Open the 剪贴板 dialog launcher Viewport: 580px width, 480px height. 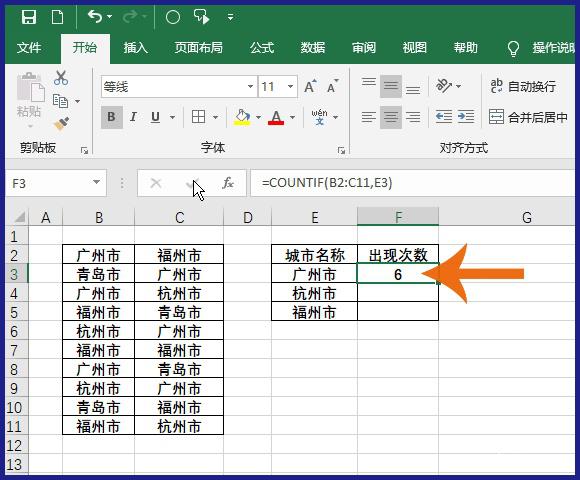click(84, 150)
